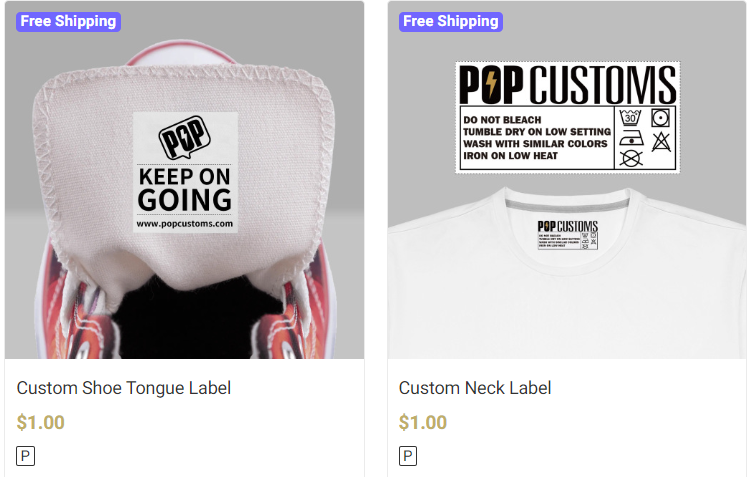754x477 pixels.
Task: Click the do not bleach triangle symbol
Action: pyautogui.click(x=661, y=141)
